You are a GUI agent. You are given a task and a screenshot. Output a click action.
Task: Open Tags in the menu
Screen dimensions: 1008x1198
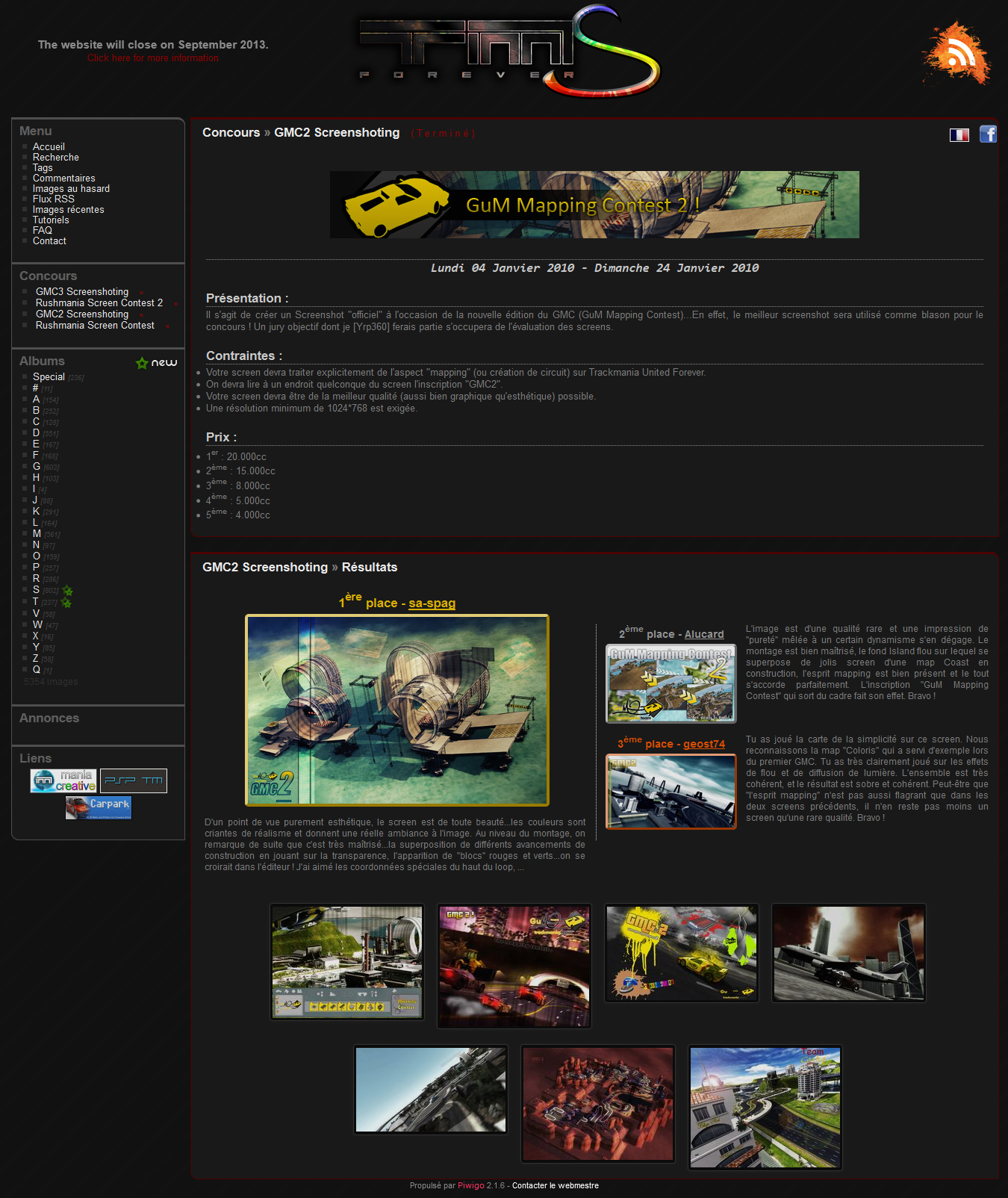(43, 167)
